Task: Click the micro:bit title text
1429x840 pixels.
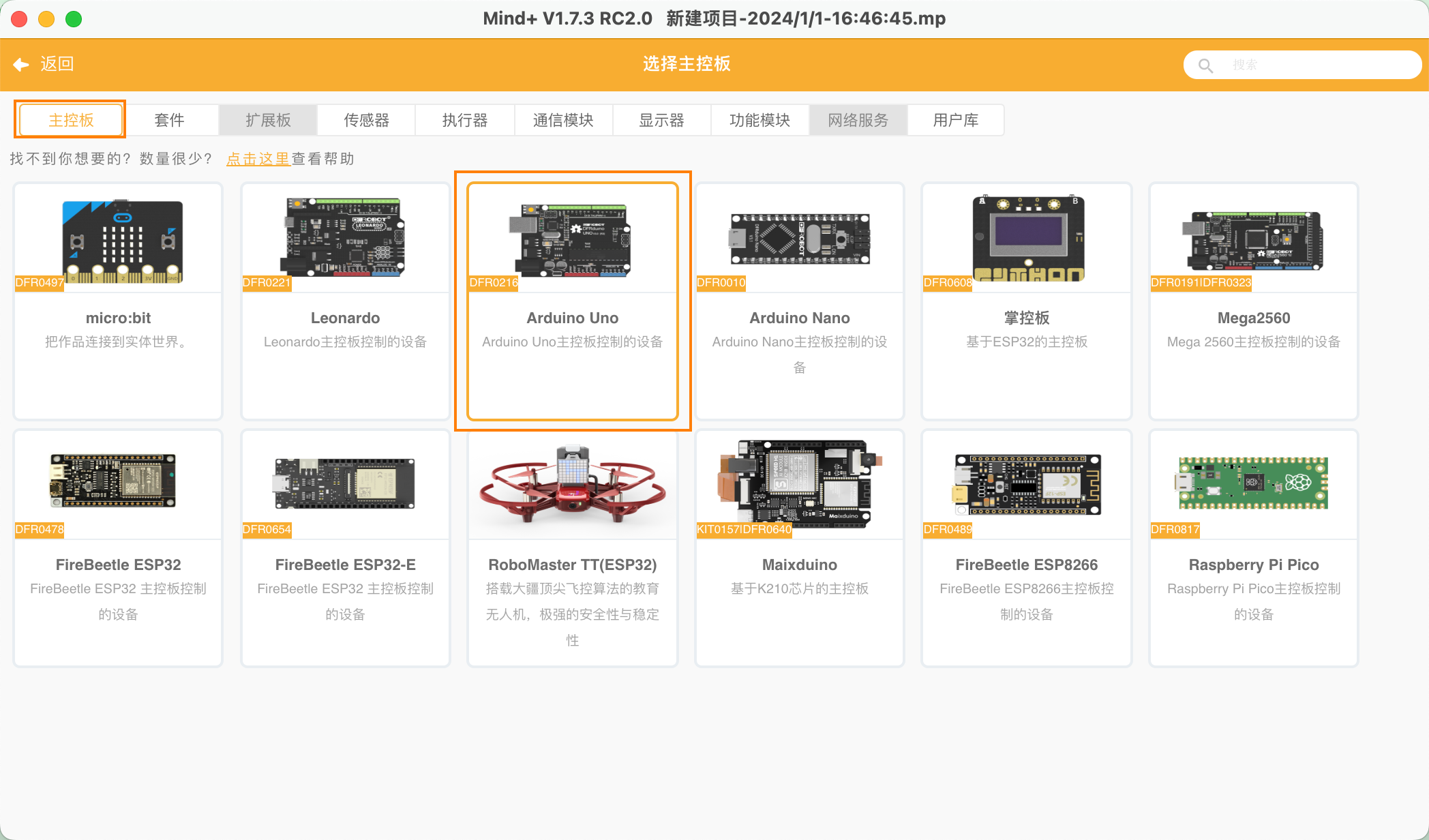Action: (x=118, y=318)
